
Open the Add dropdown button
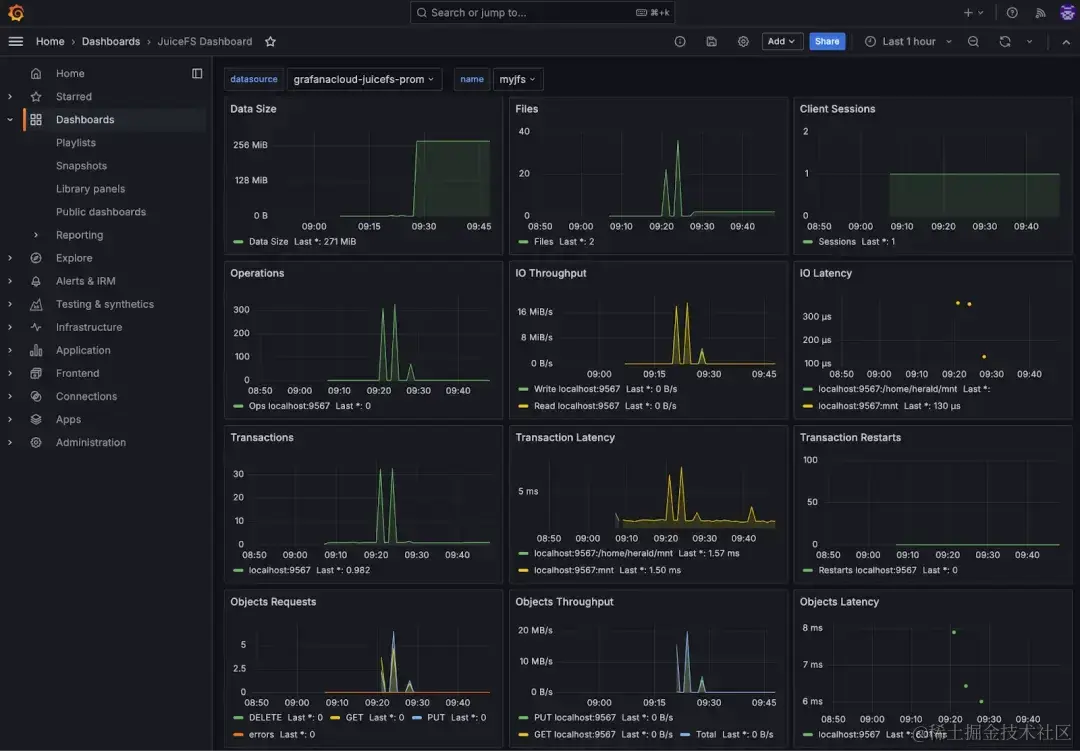tap(782, 41)
